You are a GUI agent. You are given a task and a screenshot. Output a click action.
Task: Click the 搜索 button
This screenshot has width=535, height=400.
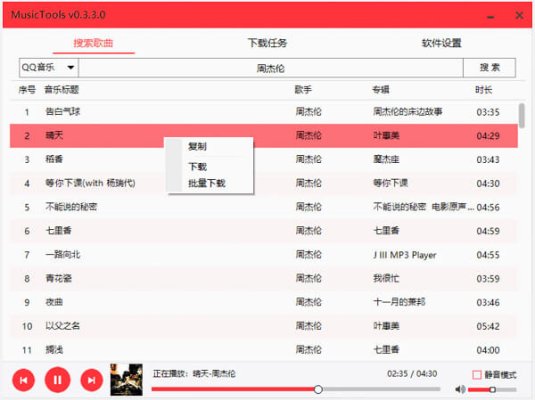489,68
